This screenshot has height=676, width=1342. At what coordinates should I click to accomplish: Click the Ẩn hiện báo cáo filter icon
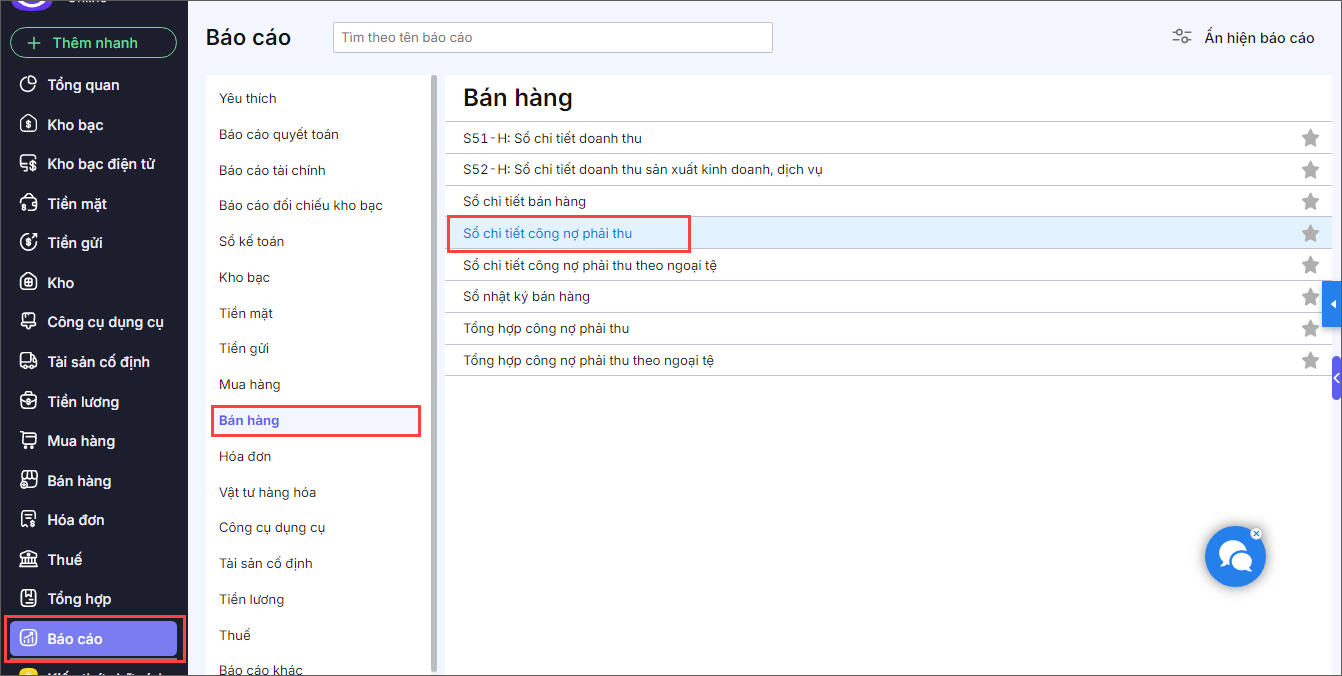click(1182, 38)
